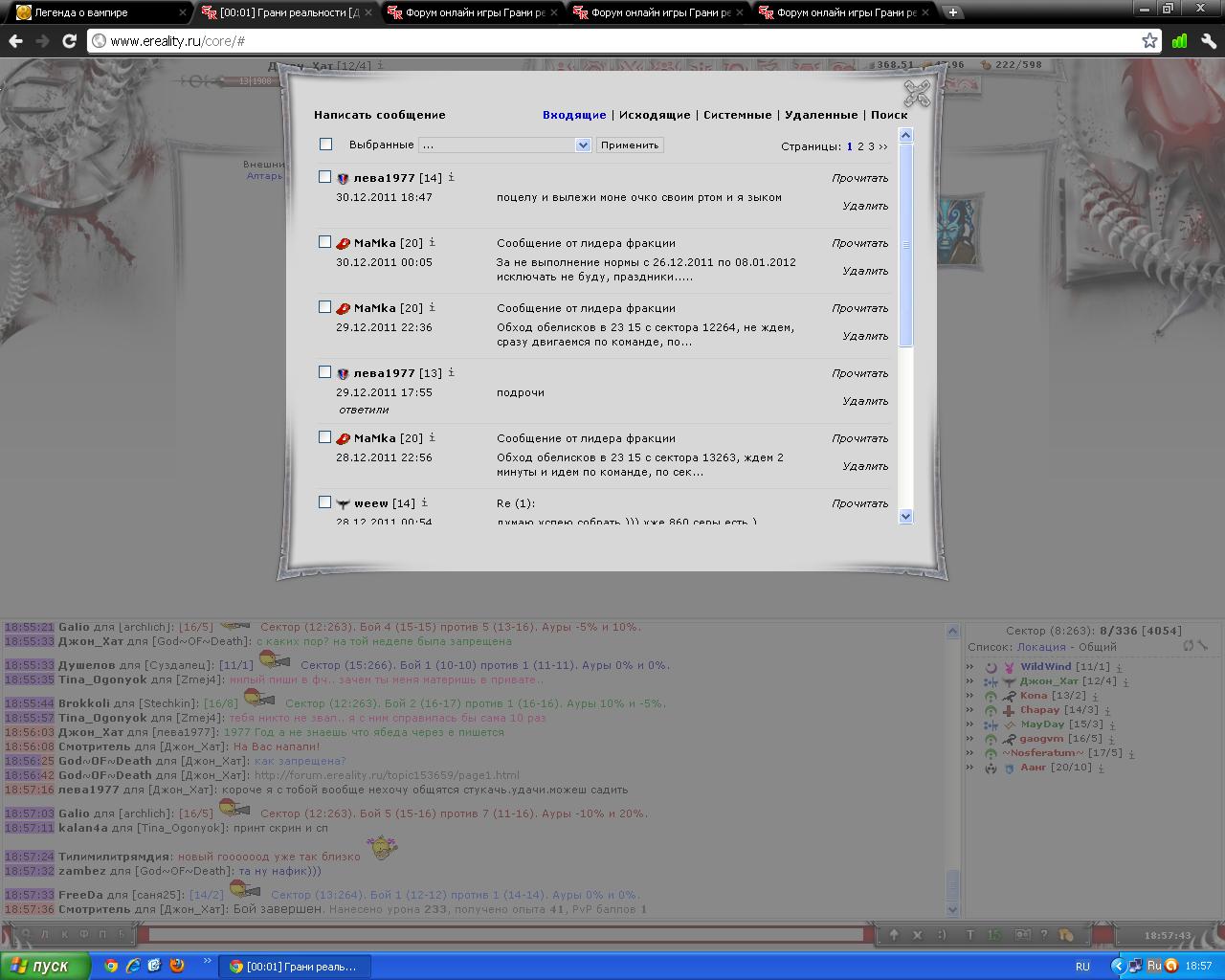Bookmark page with the star icon
The height and width of the screenshot is (980, 1225).
coord(1149,41)
